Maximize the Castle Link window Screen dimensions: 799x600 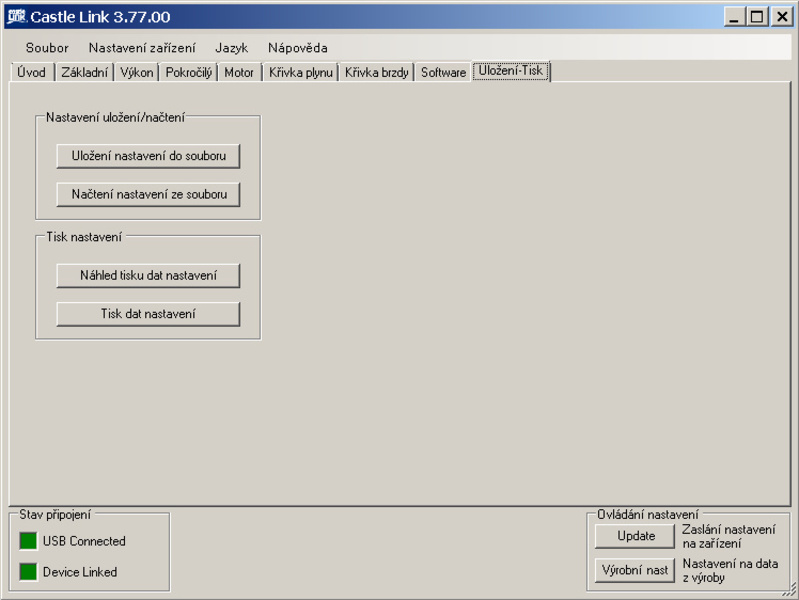click(757, 17)
